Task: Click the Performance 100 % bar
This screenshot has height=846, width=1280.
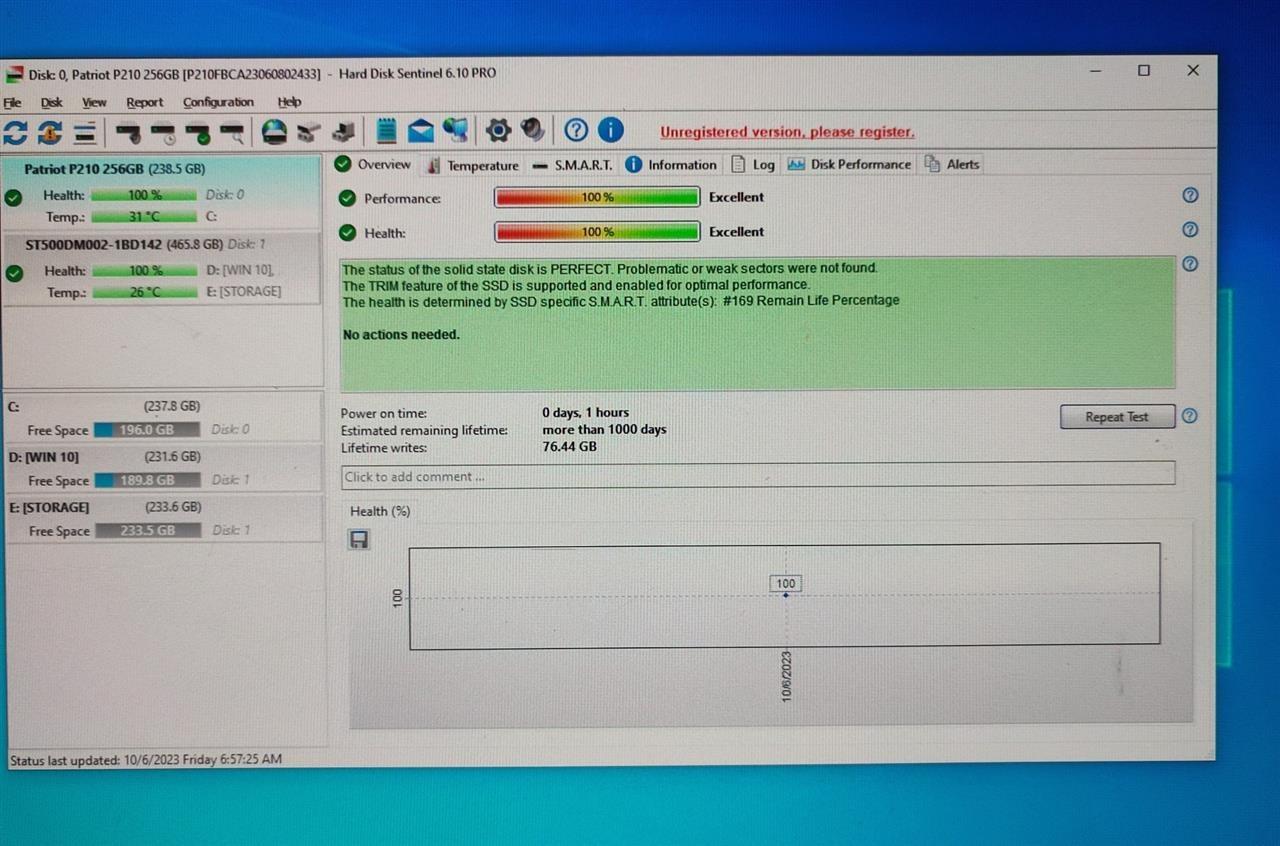Action: coord(597,197)
